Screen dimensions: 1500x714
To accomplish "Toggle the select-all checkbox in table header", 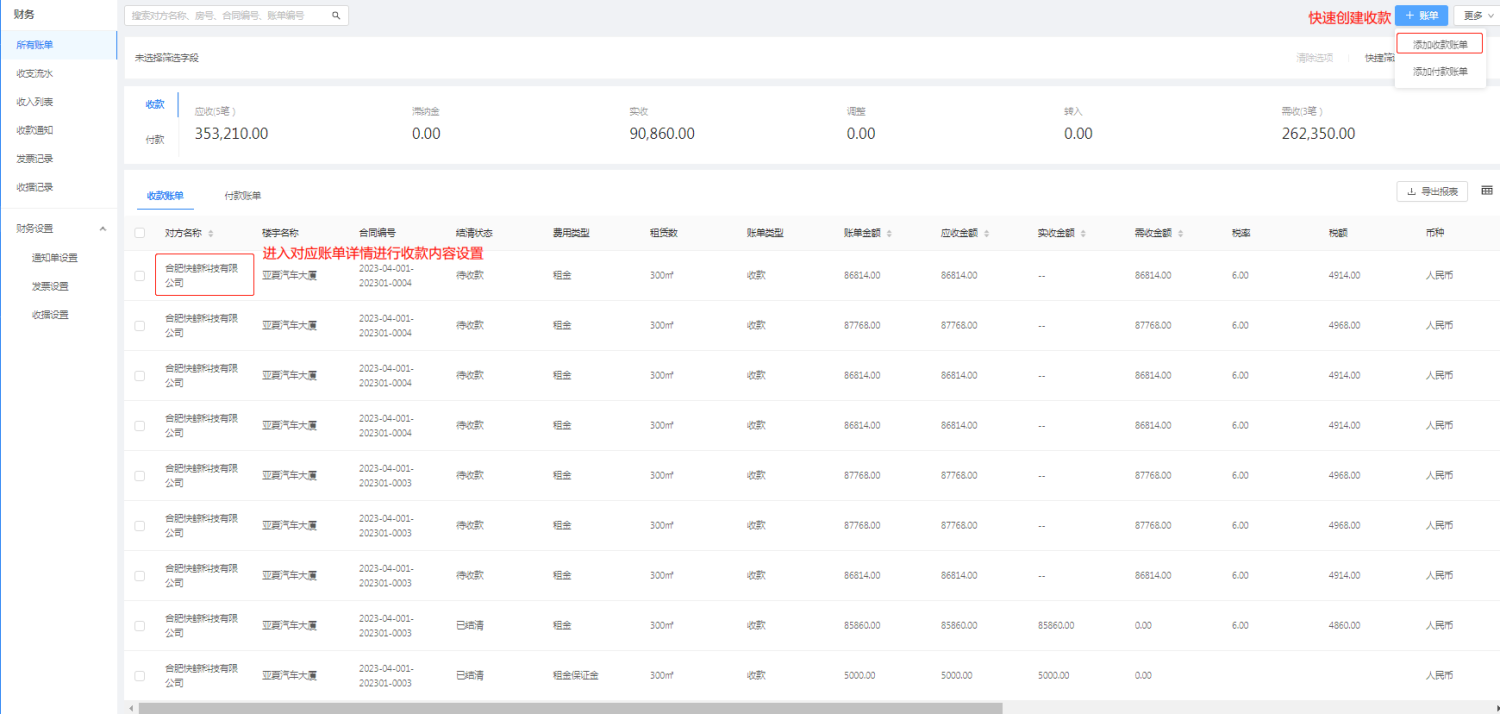I will click(140, 233).
